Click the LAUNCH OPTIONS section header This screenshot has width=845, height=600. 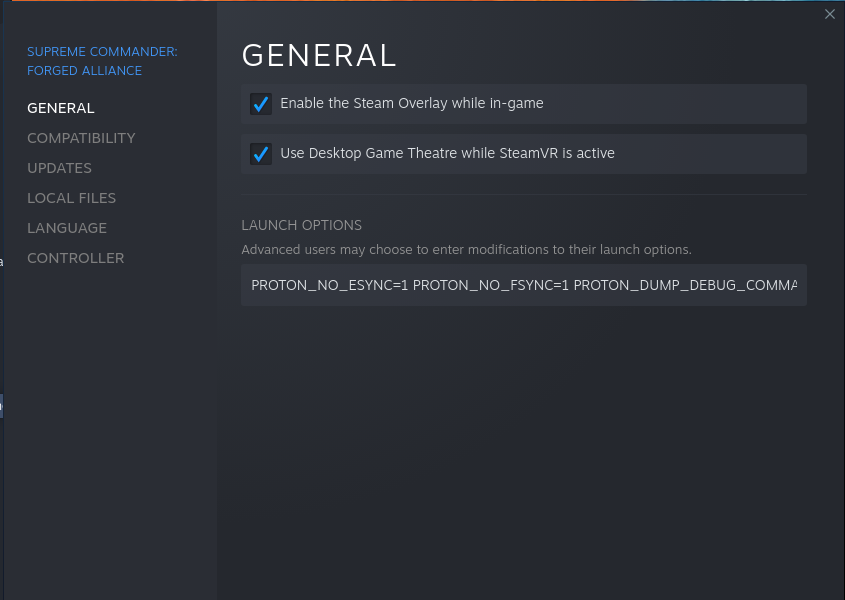click(x=302, y=225)
